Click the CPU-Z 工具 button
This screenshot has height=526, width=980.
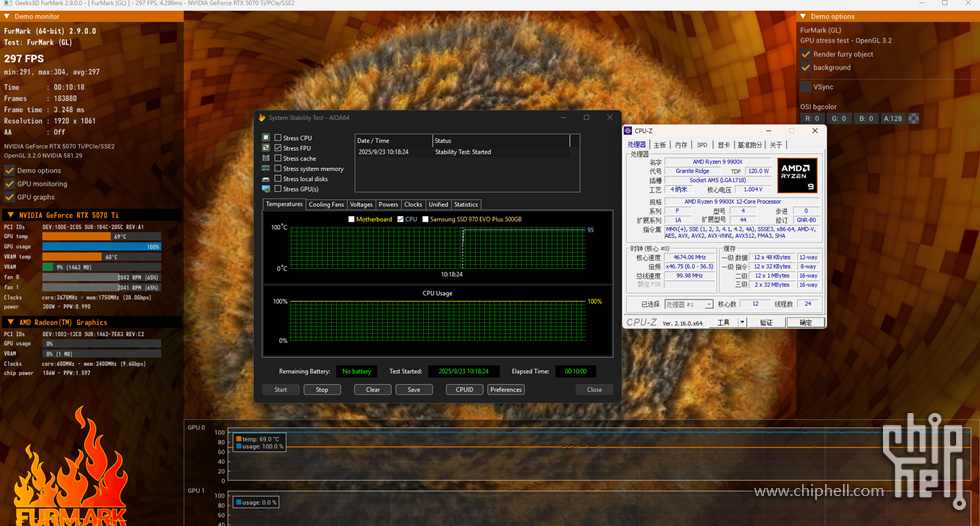(x=723, y=322)
